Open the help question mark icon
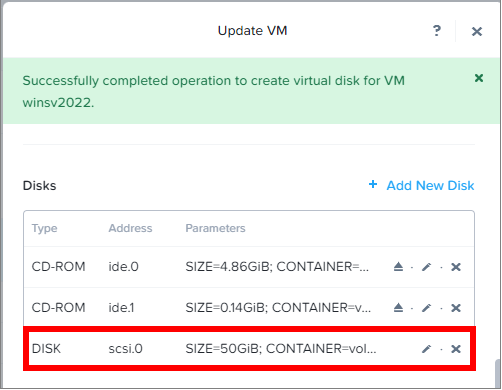This screenshot has height=390, width=502. (x=437, y=31)
